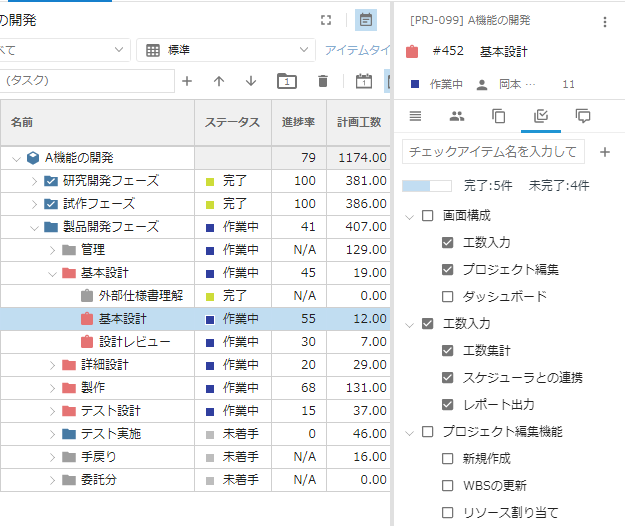Screen dimensions: 625x526
Task: Click the move down arrow icon
Action: tap(251, 81)
